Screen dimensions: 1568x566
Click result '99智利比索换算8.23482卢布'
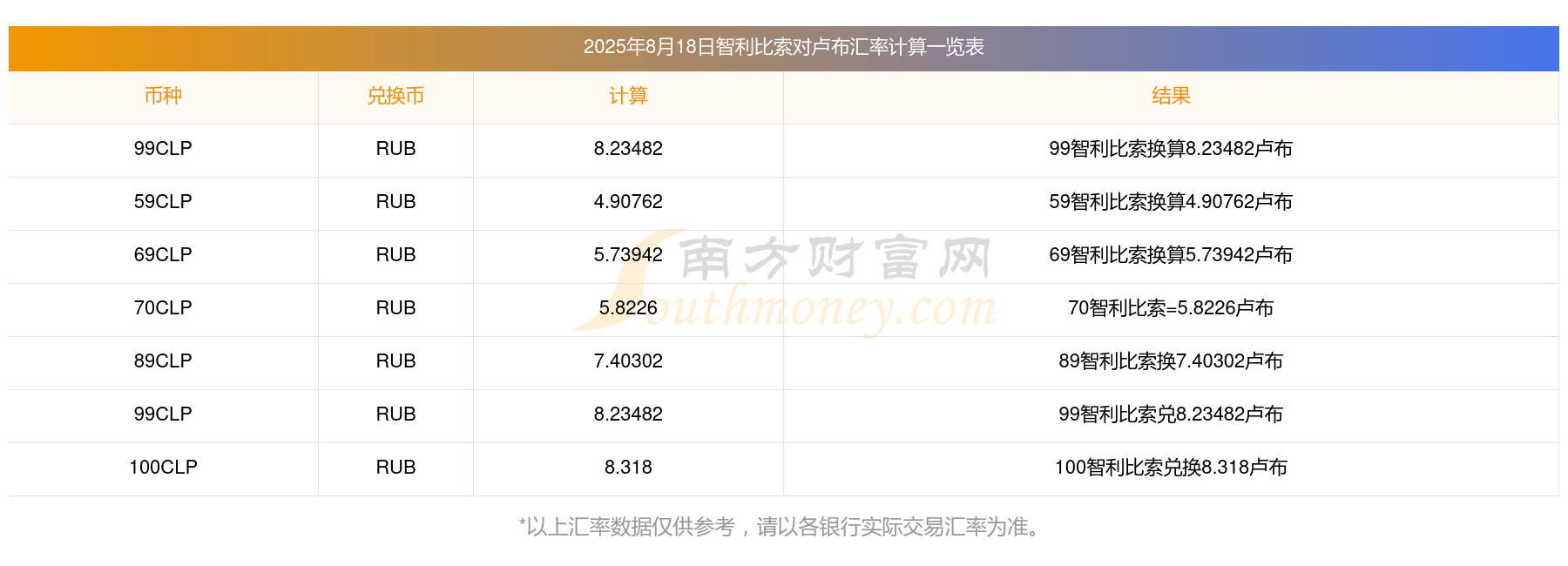click(1171, 149)
